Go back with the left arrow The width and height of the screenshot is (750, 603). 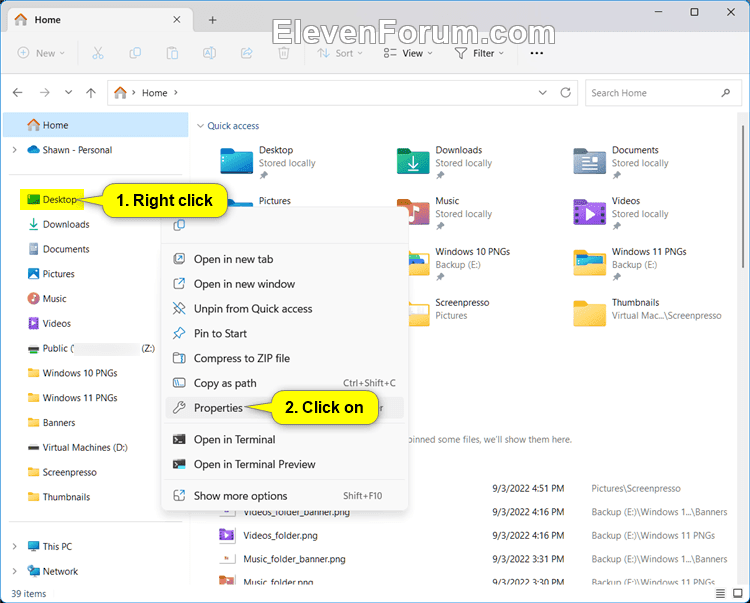coord(18,92)
